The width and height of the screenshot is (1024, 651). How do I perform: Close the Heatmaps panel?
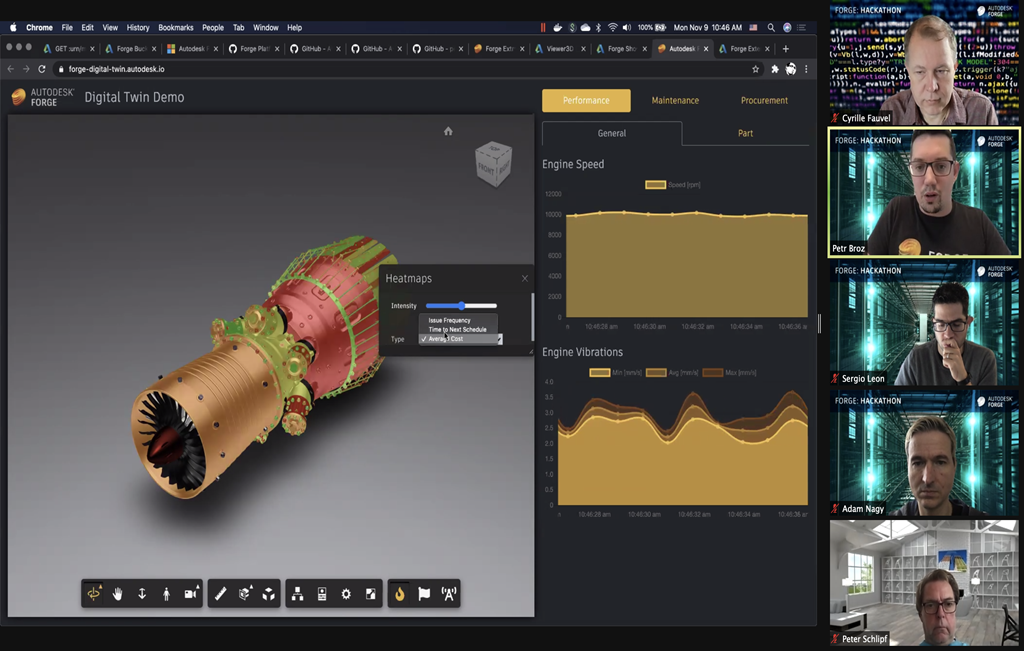tap(524, 278)
